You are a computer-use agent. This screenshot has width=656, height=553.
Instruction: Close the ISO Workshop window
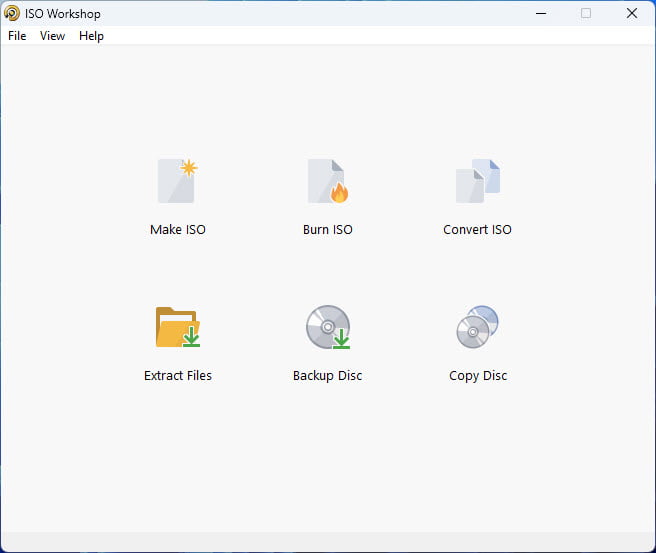632,13
